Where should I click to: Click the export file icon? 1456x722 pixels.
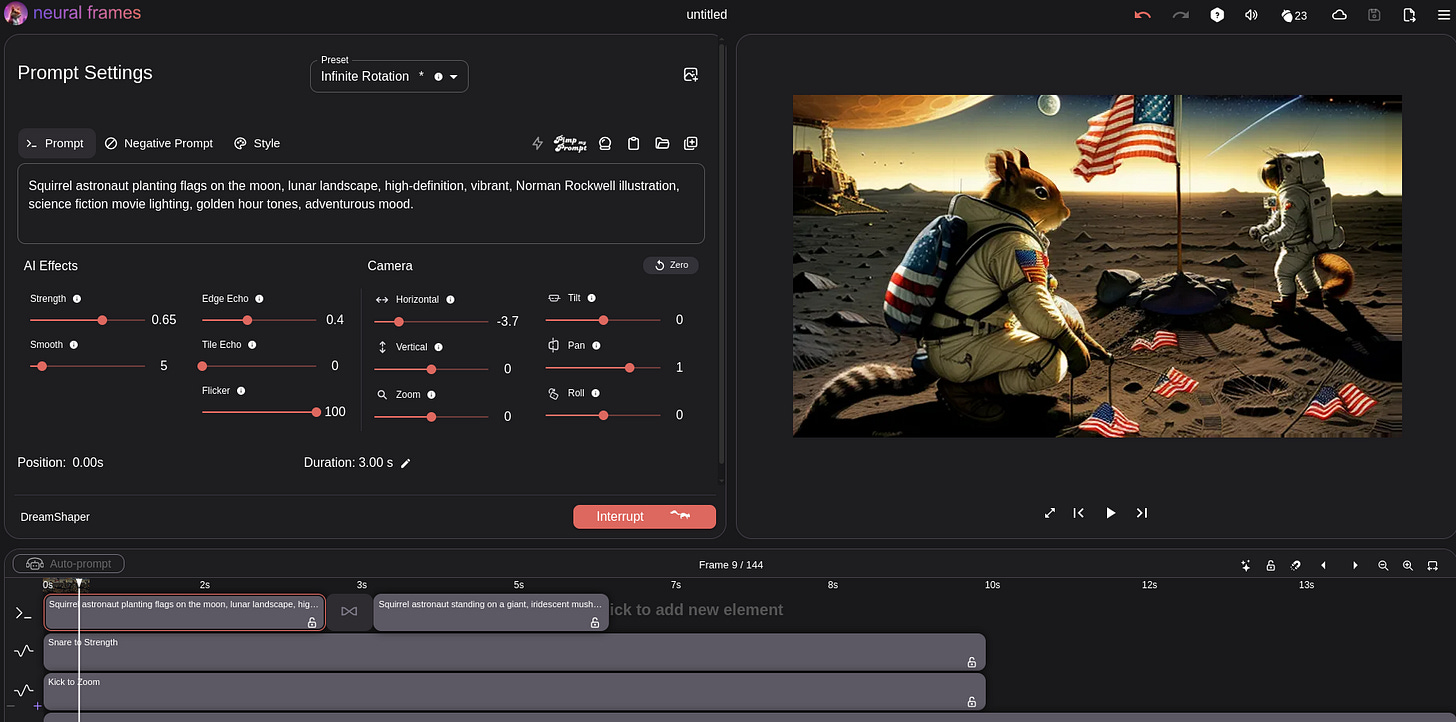click(x=1409, y=15)
